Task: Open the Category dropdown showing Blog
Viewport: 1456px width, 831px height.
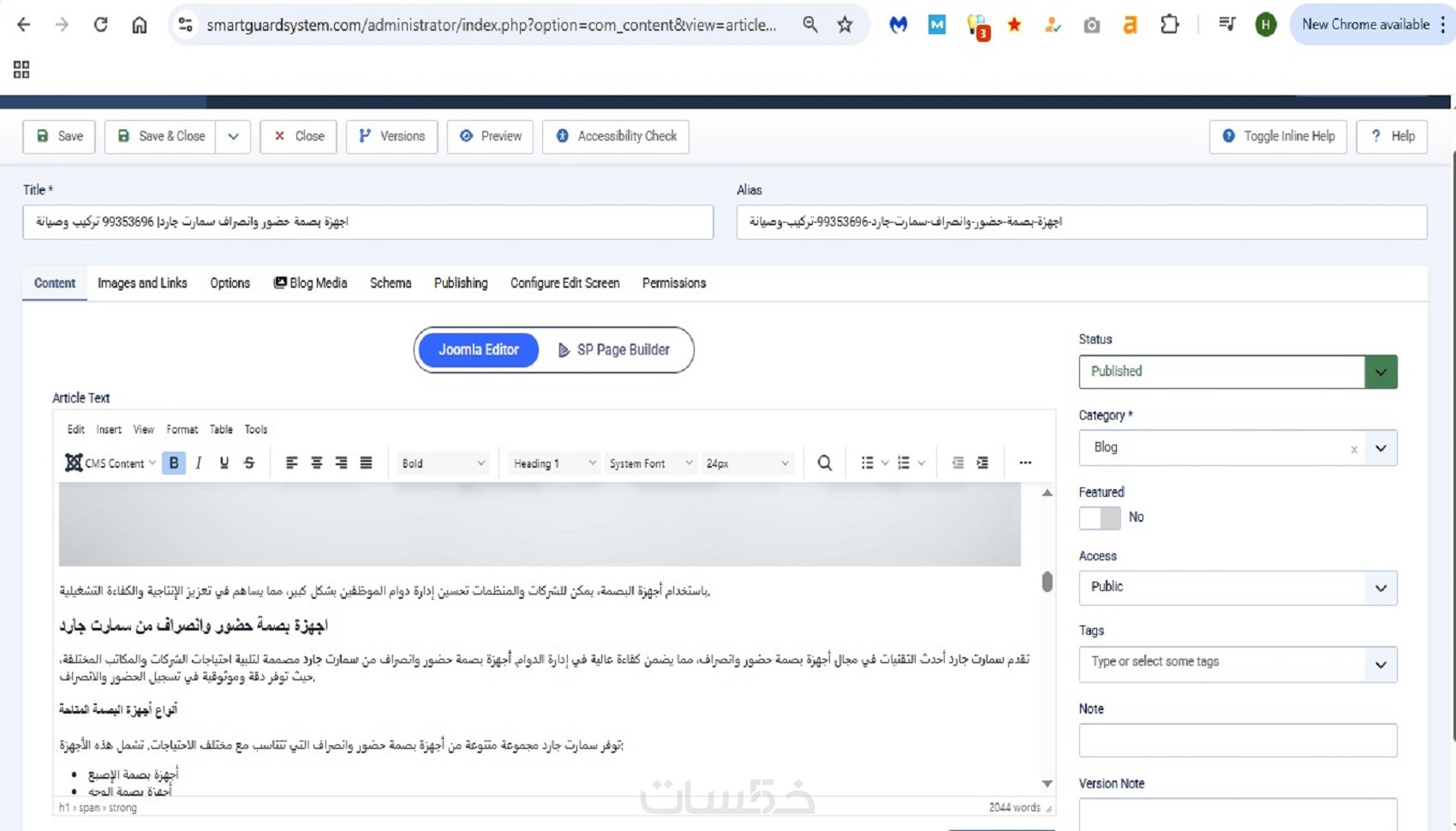Action: [x=1238, y=448]
